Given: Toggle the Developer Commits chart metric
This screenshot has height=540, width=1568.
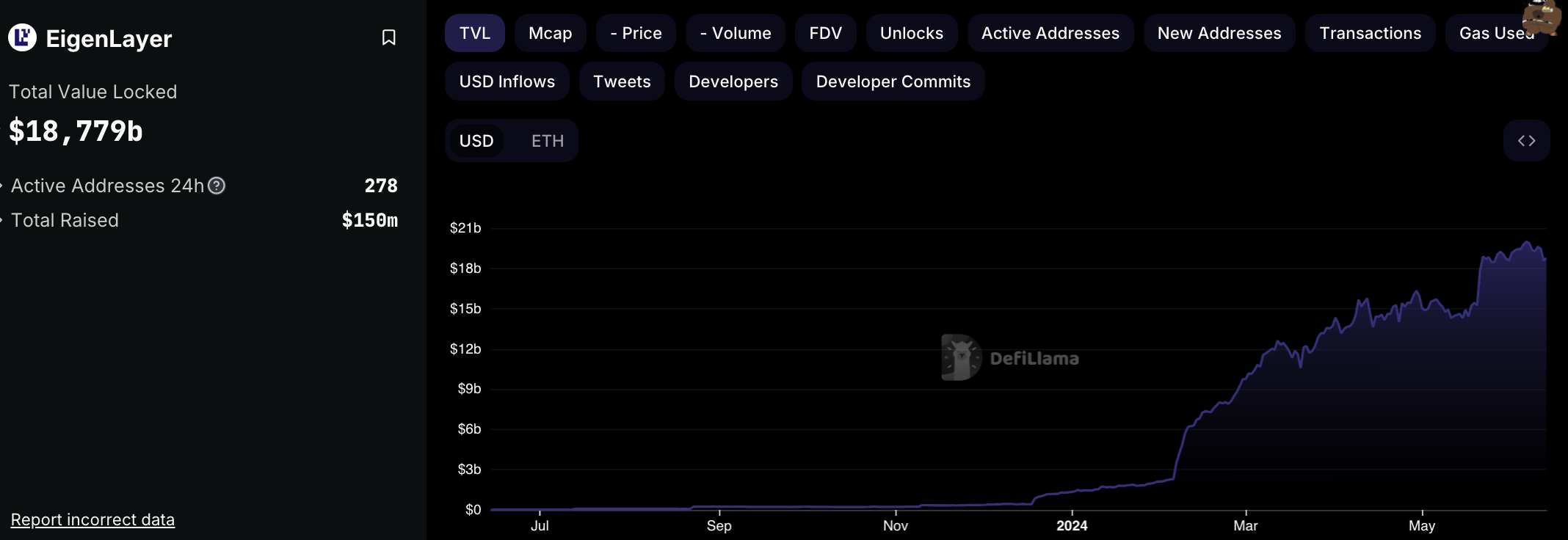Looking at the screenshot, I should (x=893, y=81).
